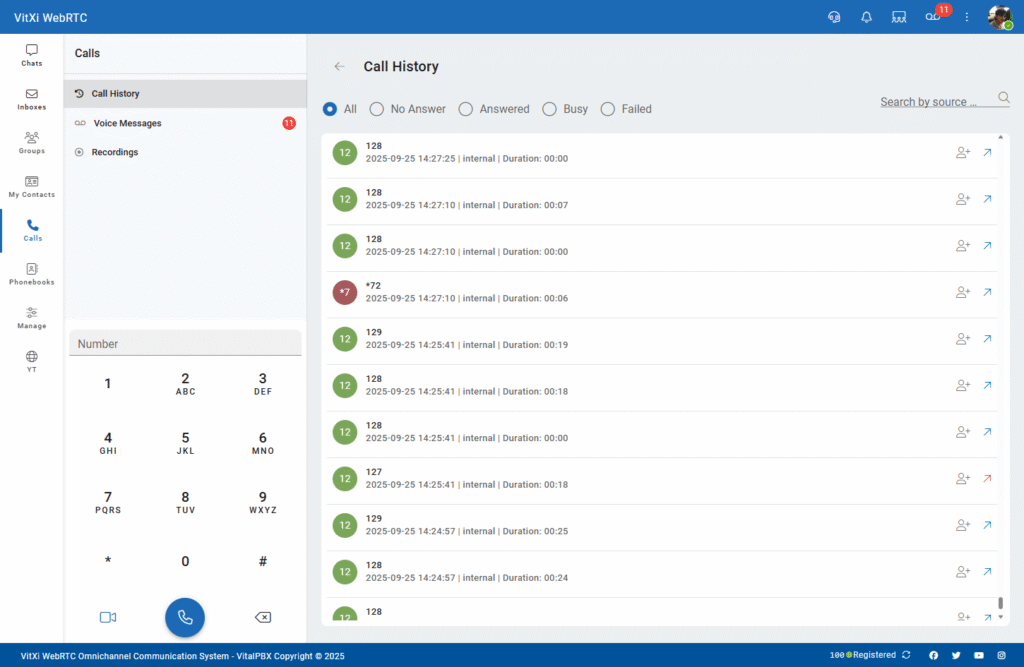Select the Failed radio filter
The width and height of the screenshot is (1024, 667).
[607, 109]
